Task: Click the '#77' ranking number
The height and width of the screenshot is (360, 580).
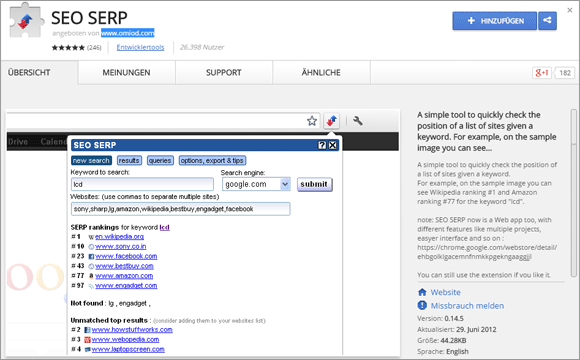Action: tap(78, 276)
